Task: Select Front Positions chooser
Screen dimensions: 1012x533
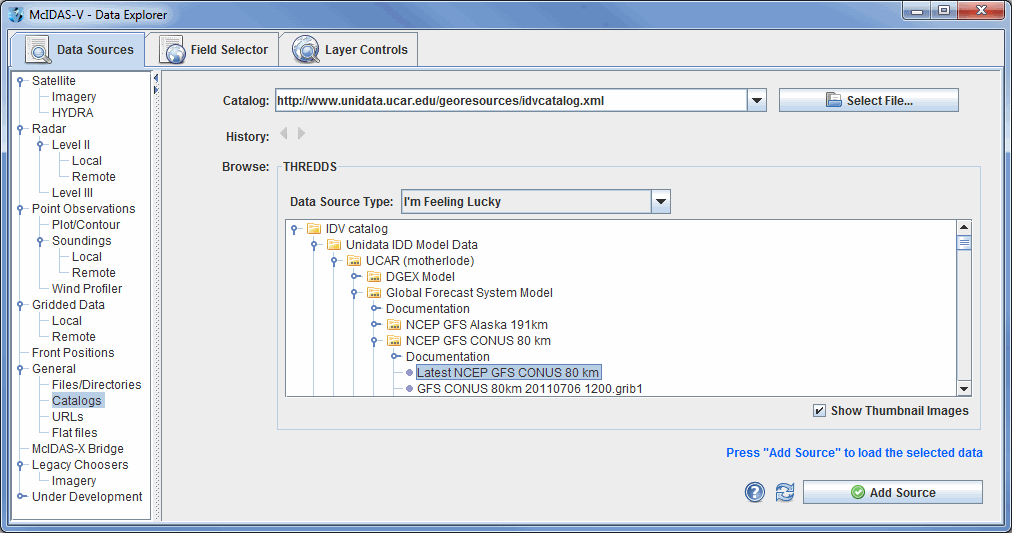Action: 73,353
